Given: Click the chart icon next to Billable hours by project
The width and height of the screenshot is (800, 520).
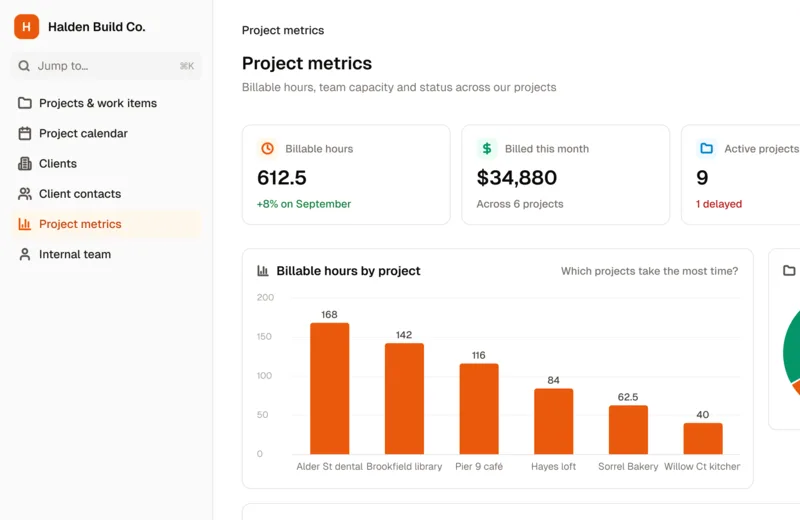Looking at the screenshot, I should 263,270.
